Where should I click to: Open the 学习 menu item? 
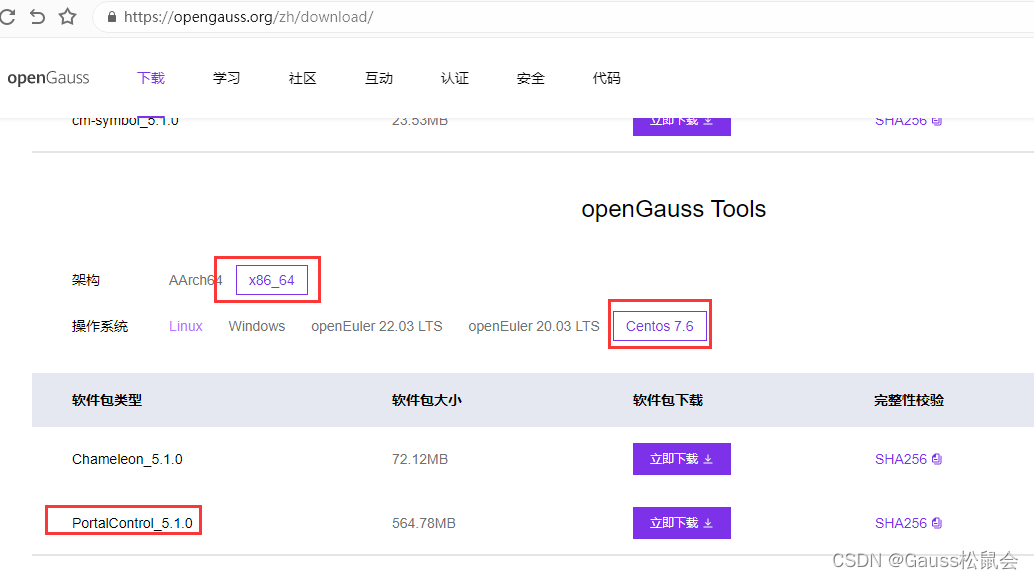point(226,78)
